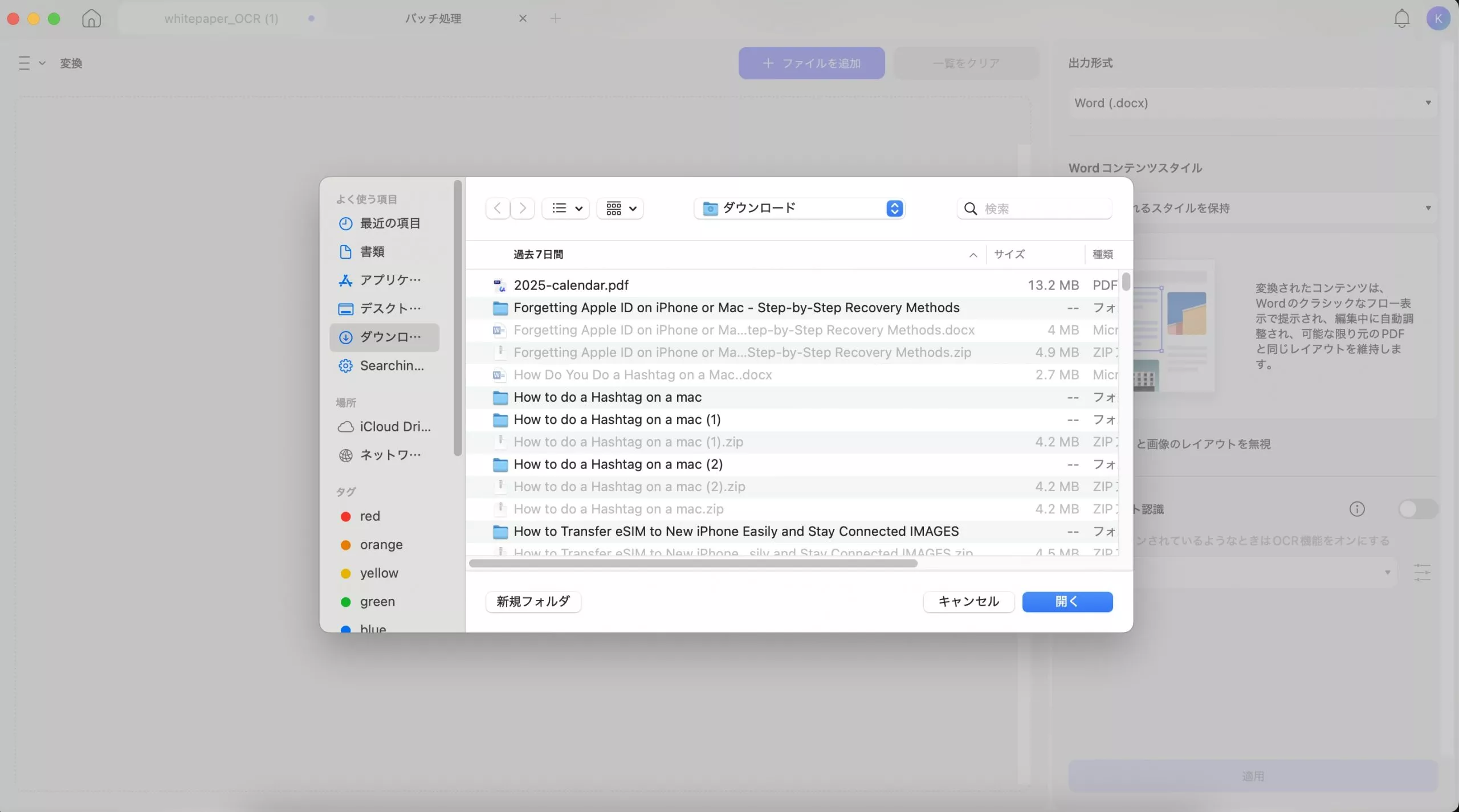The width and height of the screenshot is (1459, 812).
Task: Go back with the left chevron button
Action: pos(498,208)
